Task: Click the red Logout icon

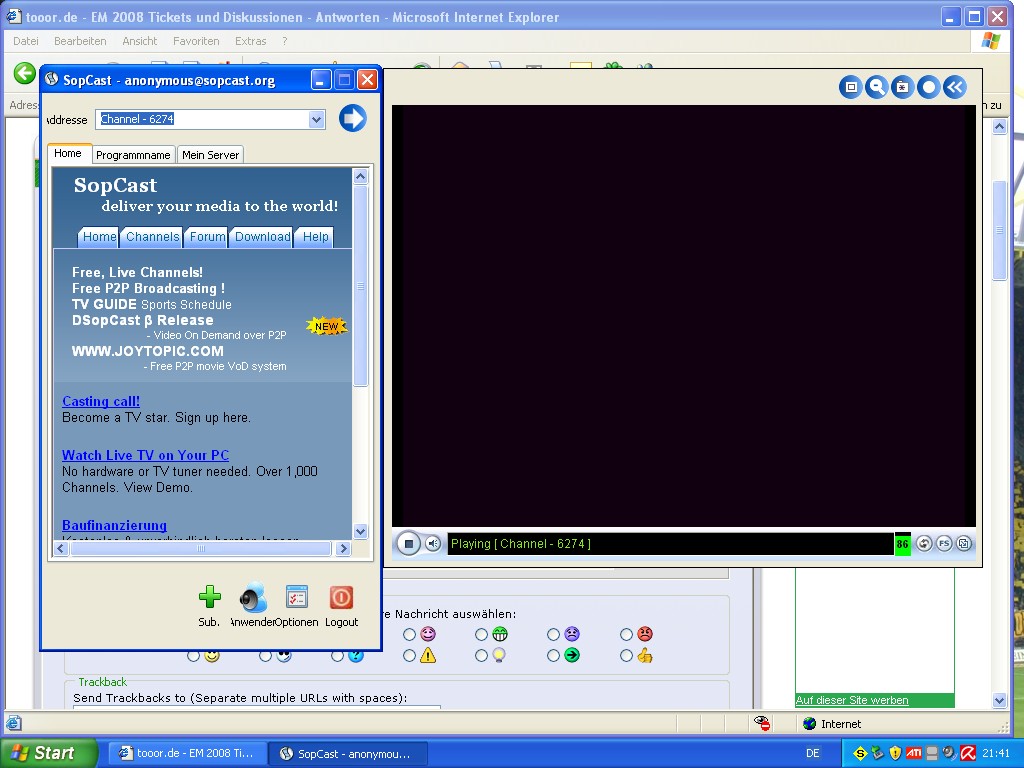Action: point(341,598)
